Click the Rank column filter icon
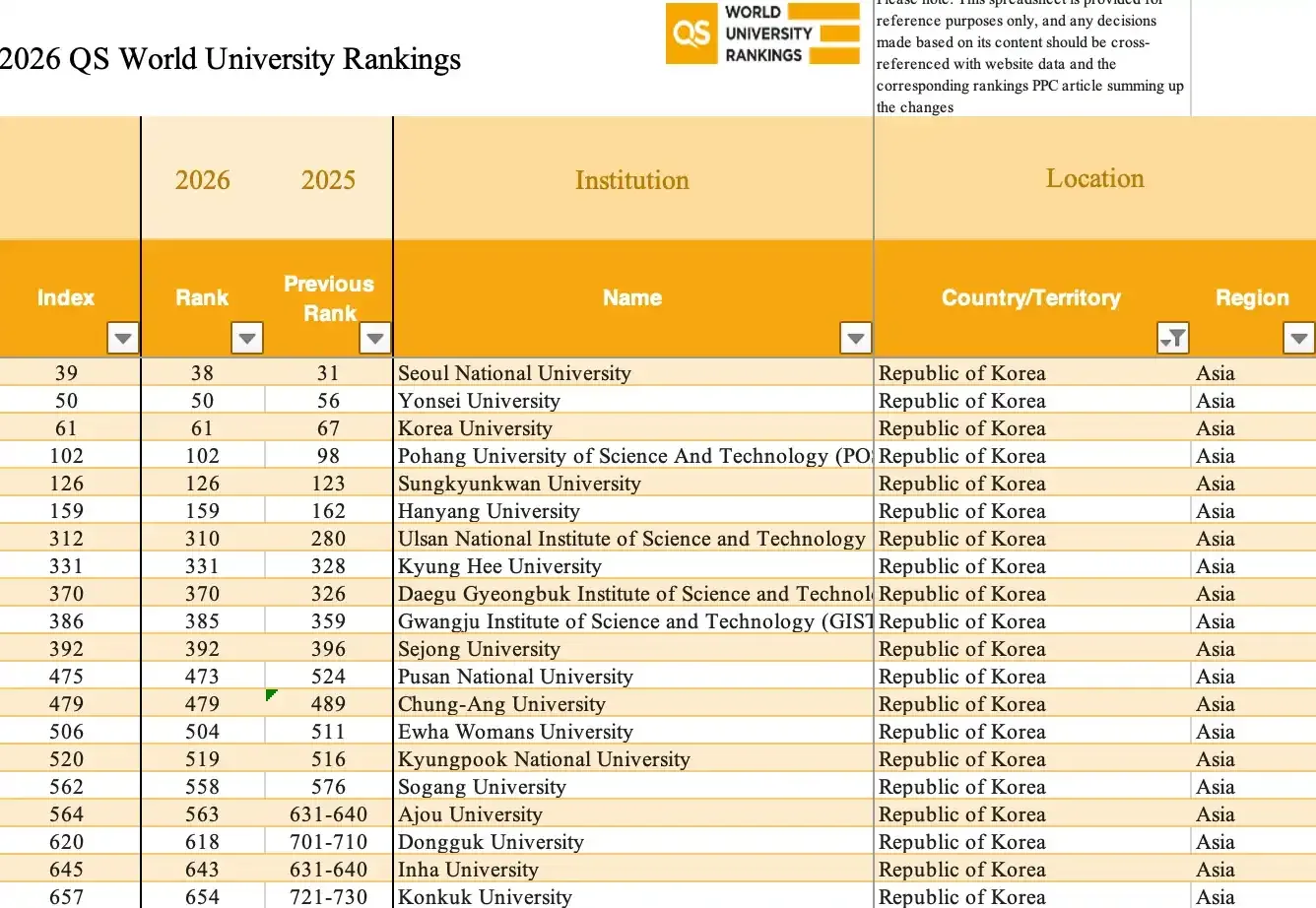The width and height of the screenshot is (1316, 908). [x=246, y=338]
